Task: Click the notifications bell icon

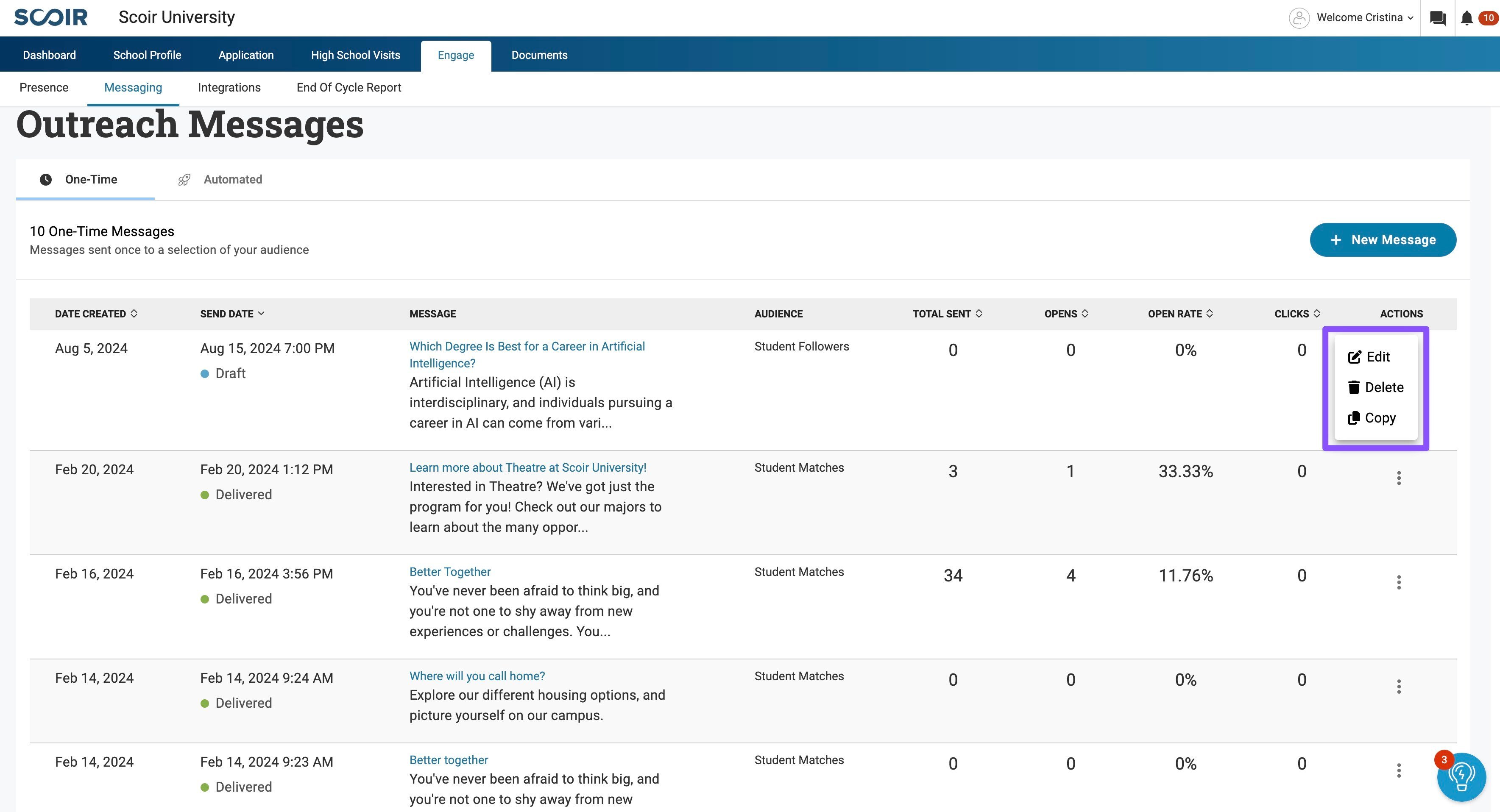Action: 1466,18
